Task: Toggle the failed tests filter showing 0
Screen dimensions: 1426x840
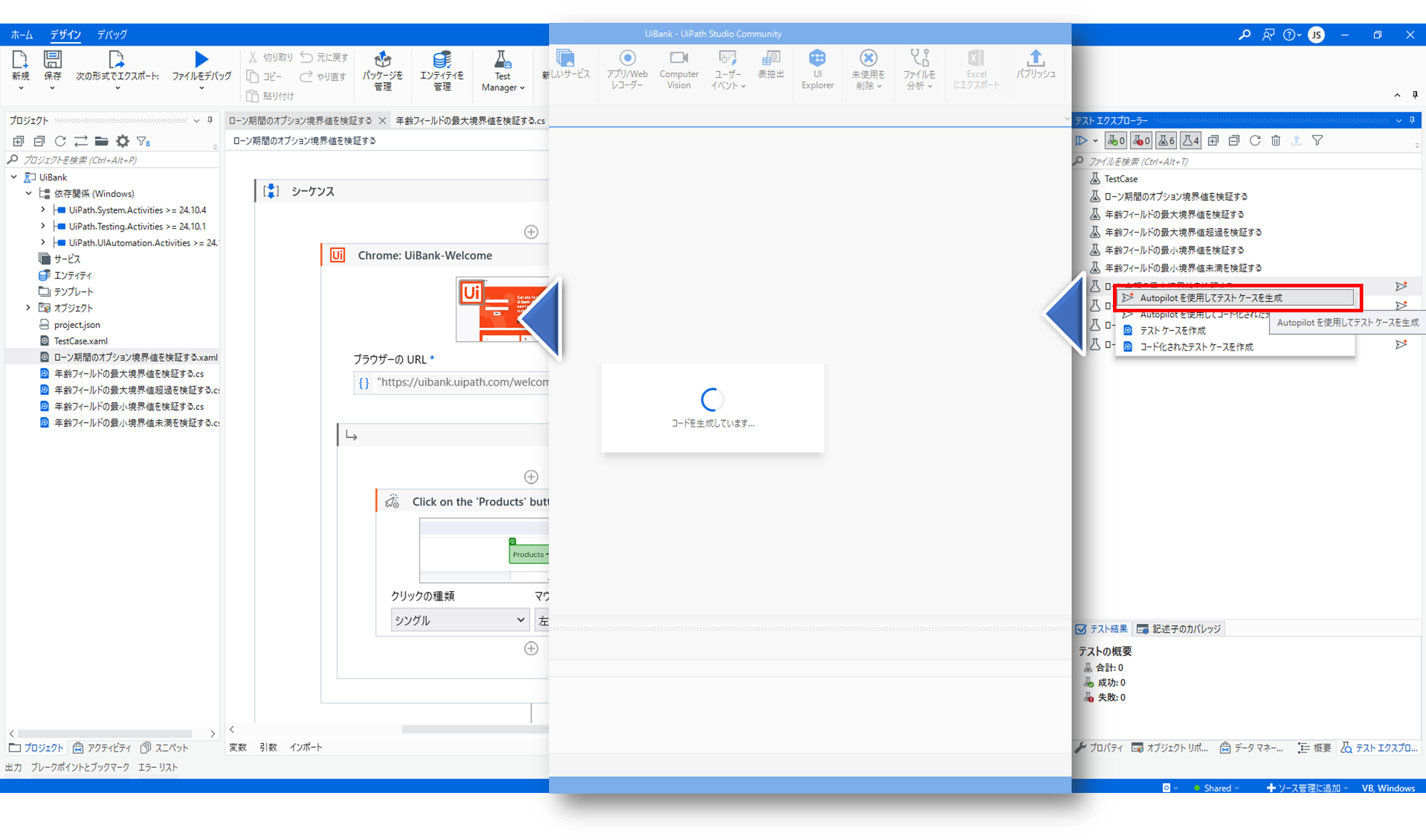Action: [x=1142, y=140]
